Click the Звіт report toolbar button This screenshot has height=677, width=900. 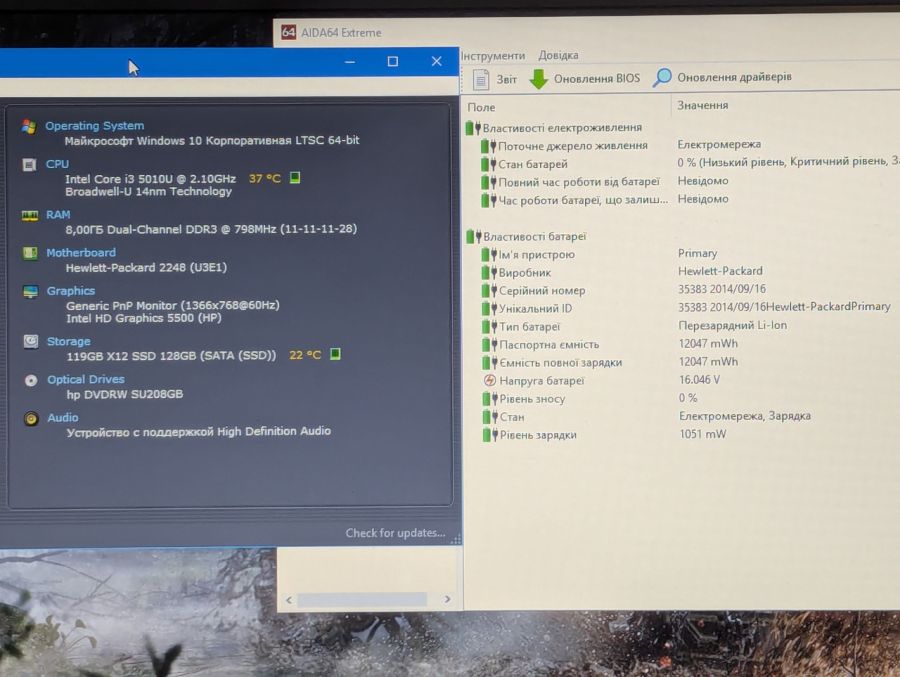pos(495,79)
